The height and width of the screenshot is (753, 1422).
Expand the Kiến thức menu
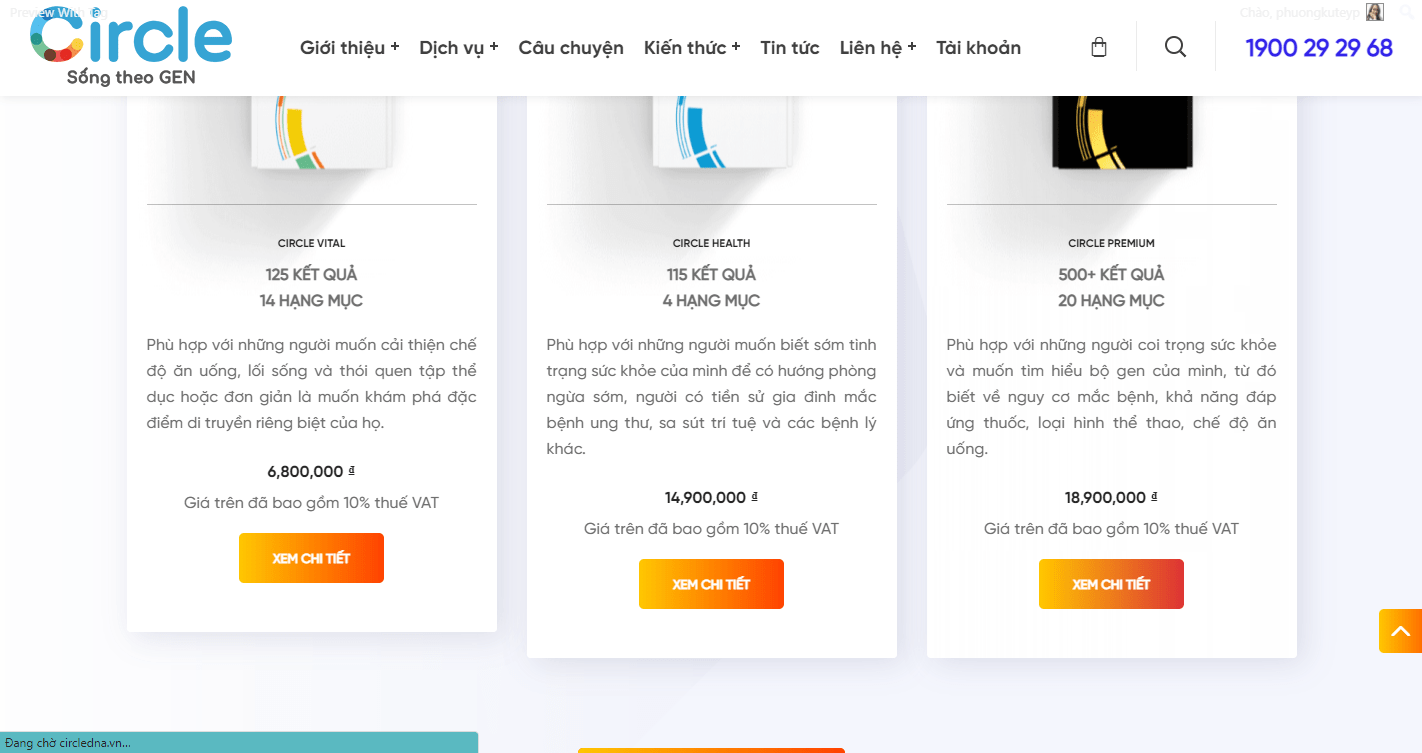pos(692,47)
